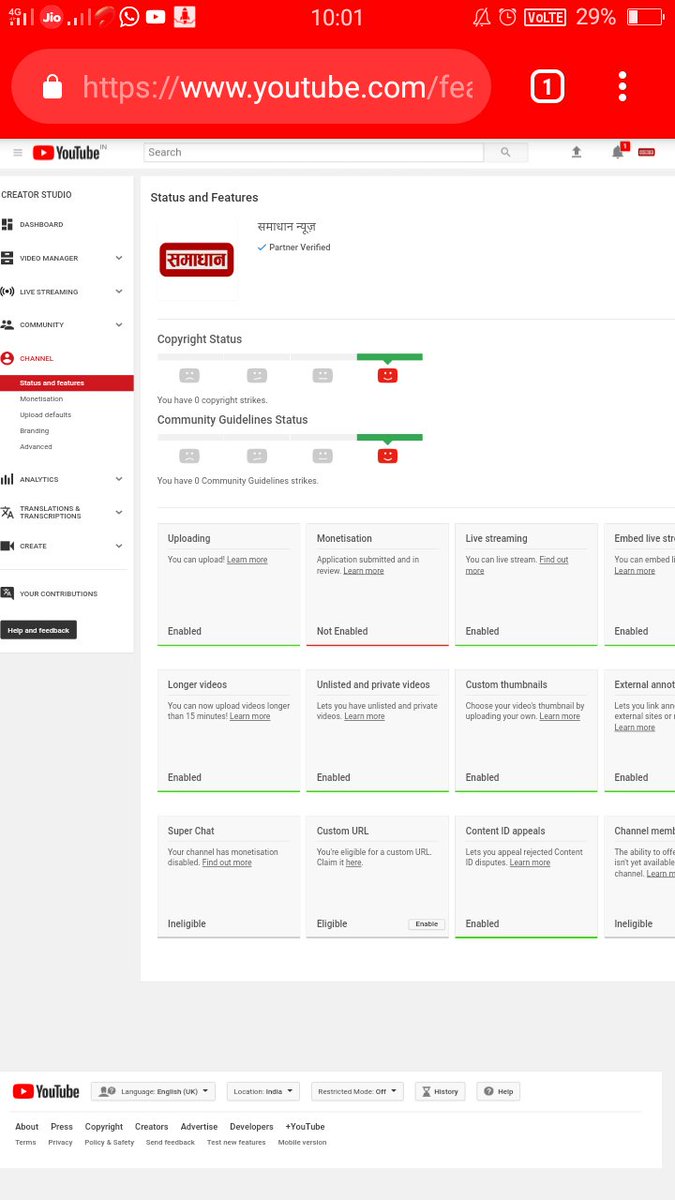Click the red smiley under Copyright Status

(388, 375)
